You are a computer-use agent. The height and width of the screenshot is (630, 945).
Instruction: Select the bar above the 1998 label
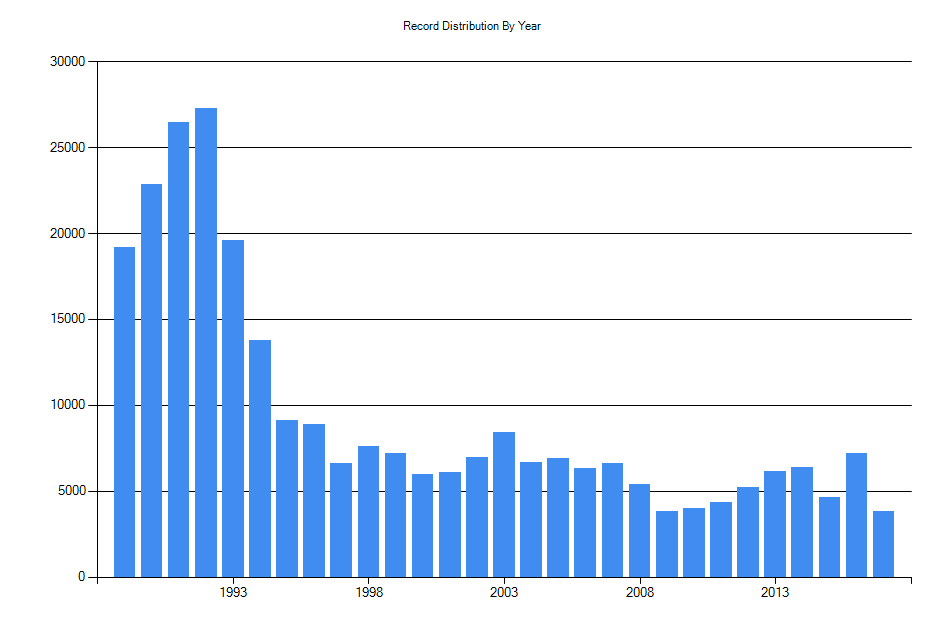pyautogui.click(x=368, y=512)
